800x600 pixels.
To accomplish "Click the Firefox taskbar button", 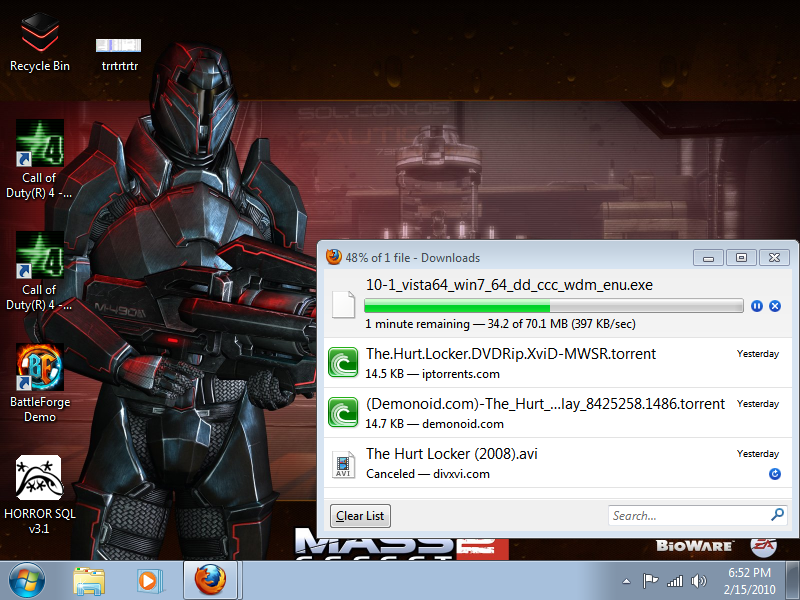I will click(210, 580).
